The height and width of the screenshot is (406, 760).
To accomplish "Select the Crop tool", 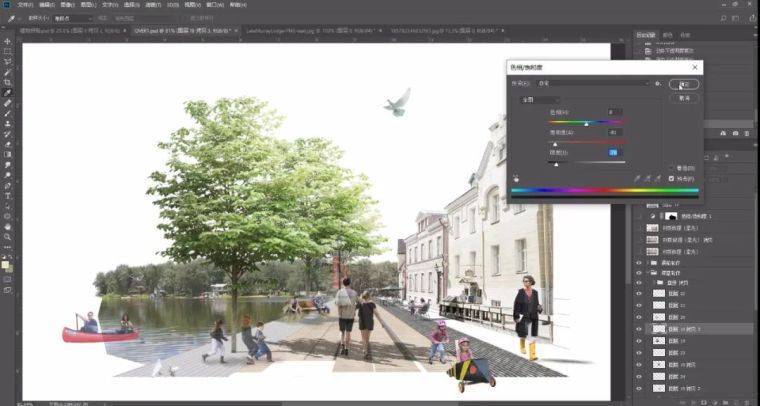I will pos(7,82).
